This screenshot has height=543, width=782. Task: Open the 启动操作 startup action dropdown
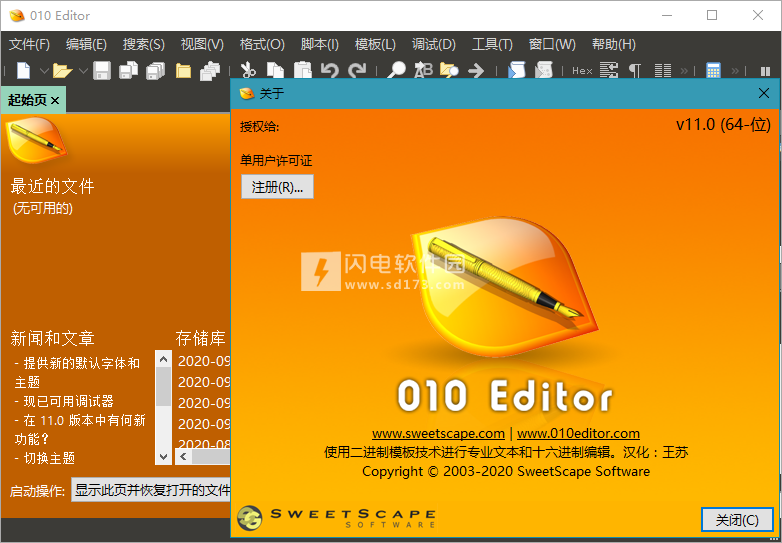[151, 490]
